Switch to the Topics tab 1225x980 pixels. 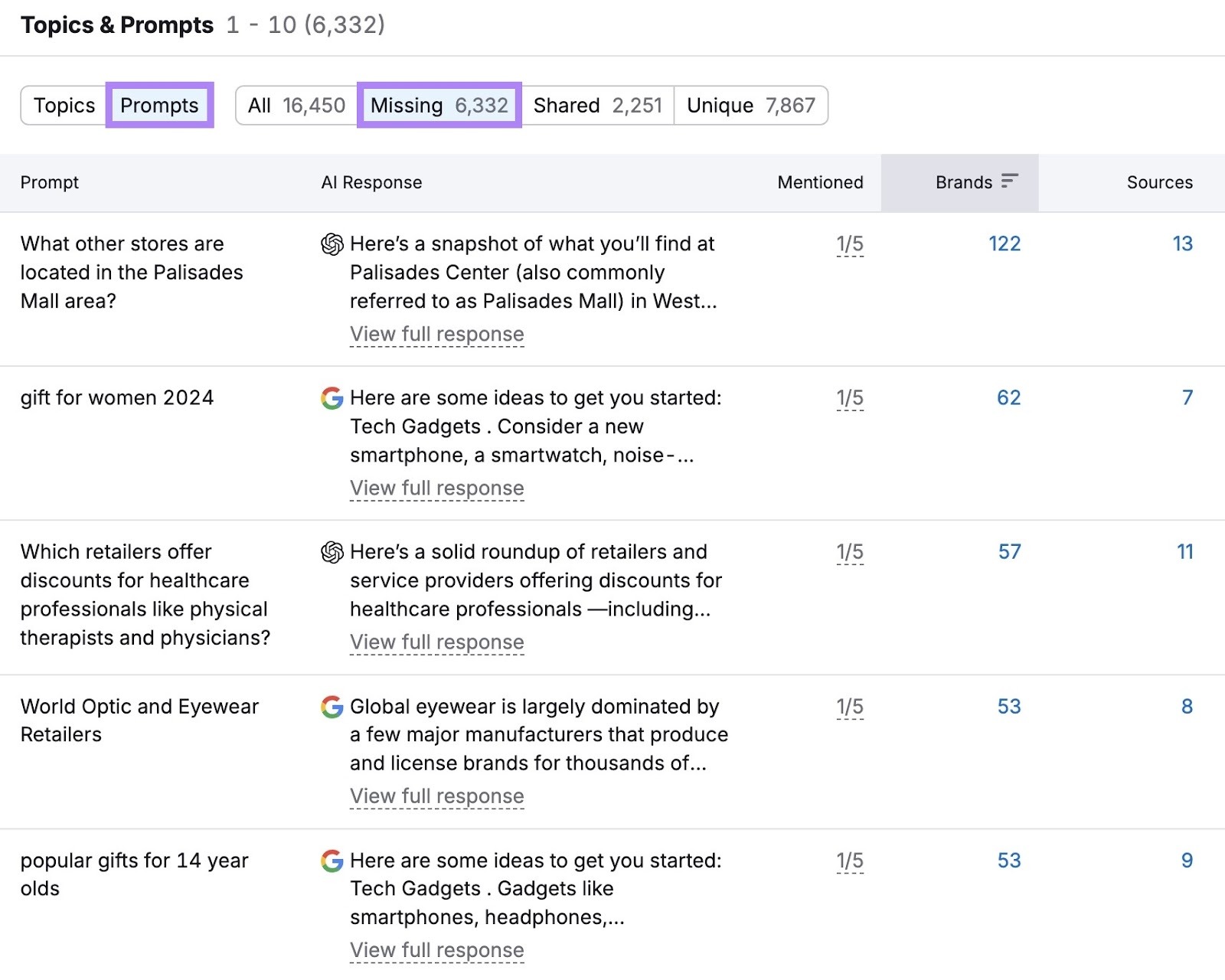64,105
